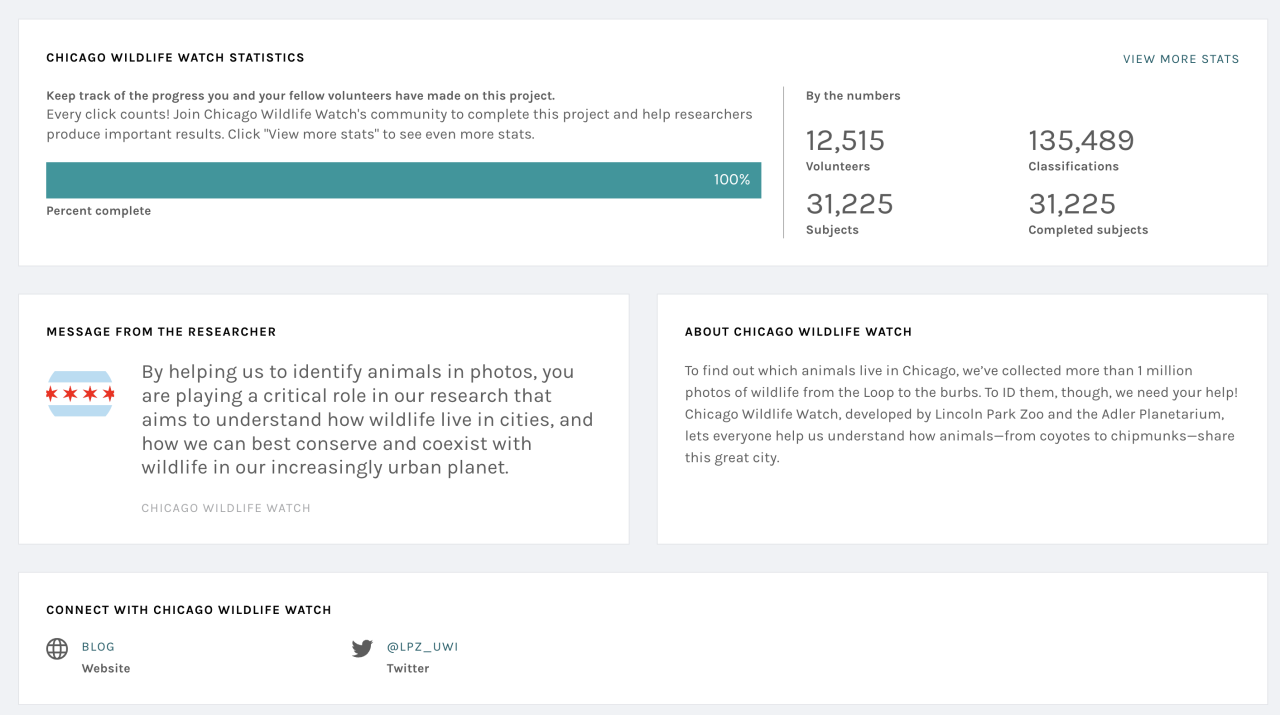Viewport: 1280px width, 715px height.
Task: Click the Chicago Wildlife Watch Statistics heading
Action: pyautogui.click(x=175, y=58)
